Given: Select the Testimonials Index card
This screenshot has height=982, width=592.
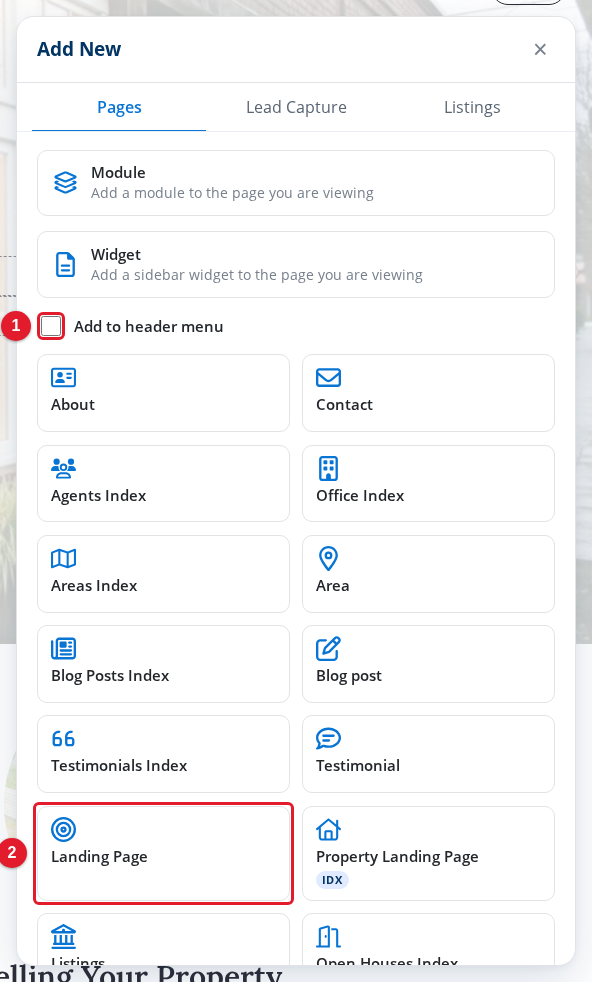Looking at the screenshot, I should point(164,754).
